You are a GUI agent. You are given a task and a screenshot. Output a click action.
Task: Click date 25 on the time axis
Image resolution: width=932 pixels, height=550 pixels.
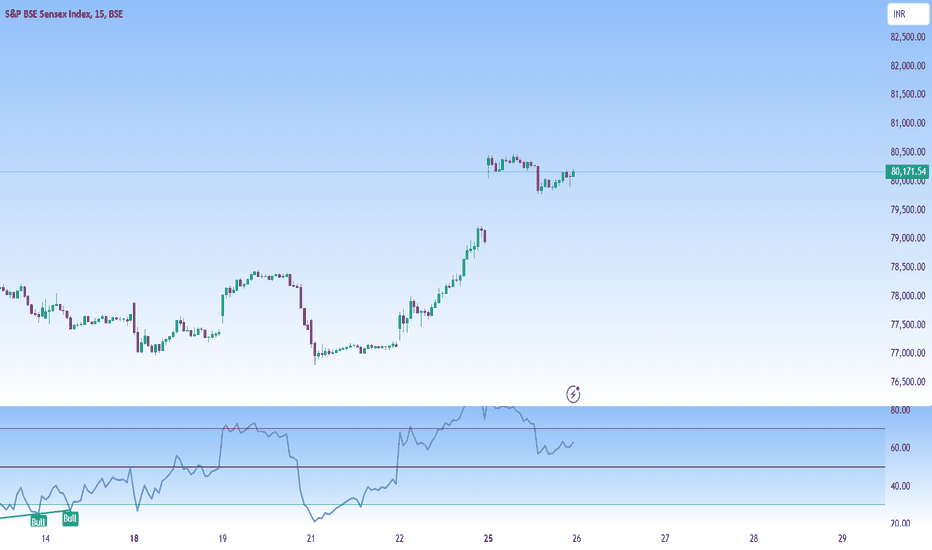point(488,539)
